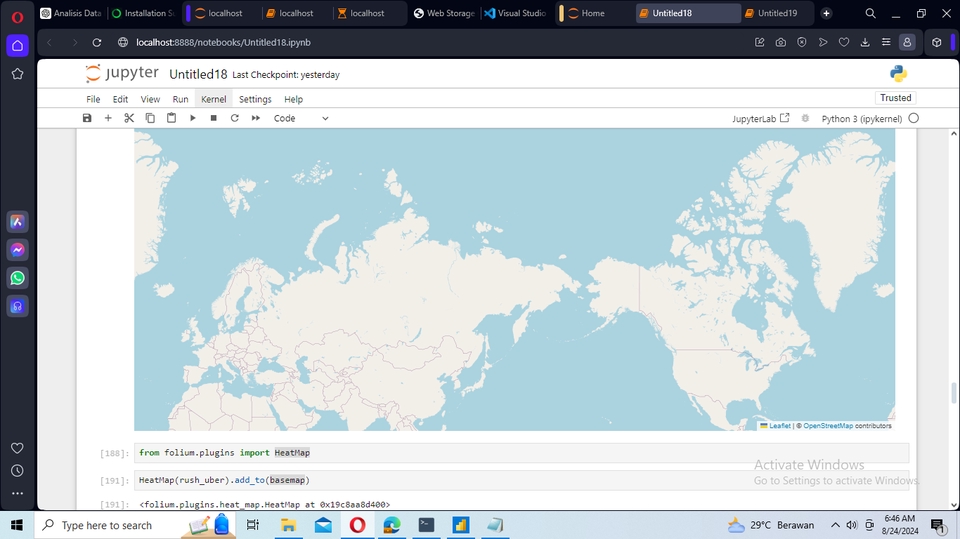Open the taskbar volume speaker icon
The width and height of the screenshot is (960, 539).
coord(852,525)
